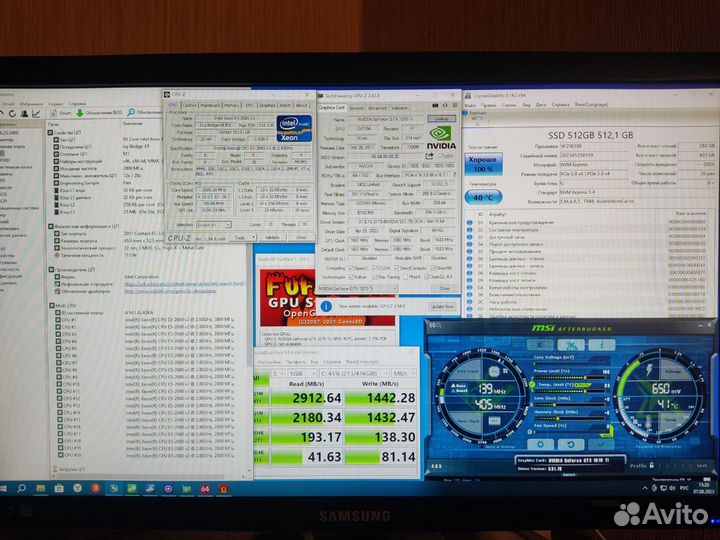Click the green BIOS update arrow icon
The image size is (720, 540).
click(80, 112)
